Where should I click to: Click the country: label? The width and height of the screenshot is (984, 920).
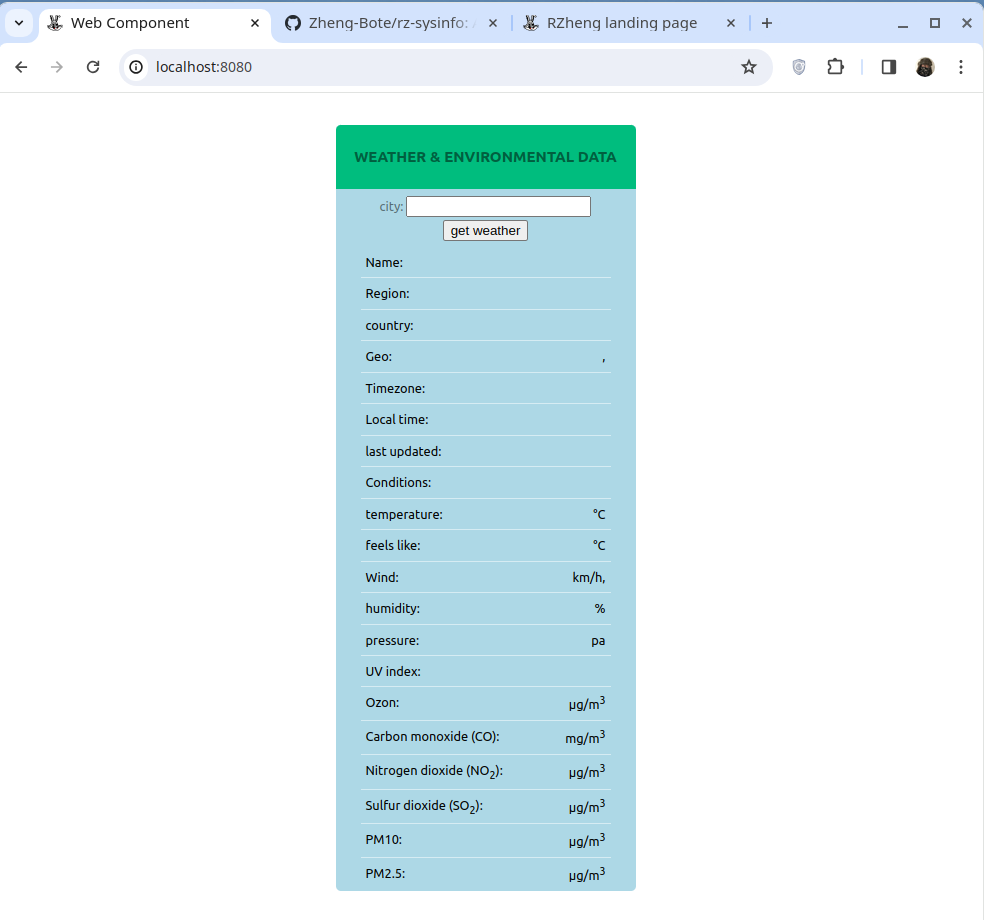point(389,326)
